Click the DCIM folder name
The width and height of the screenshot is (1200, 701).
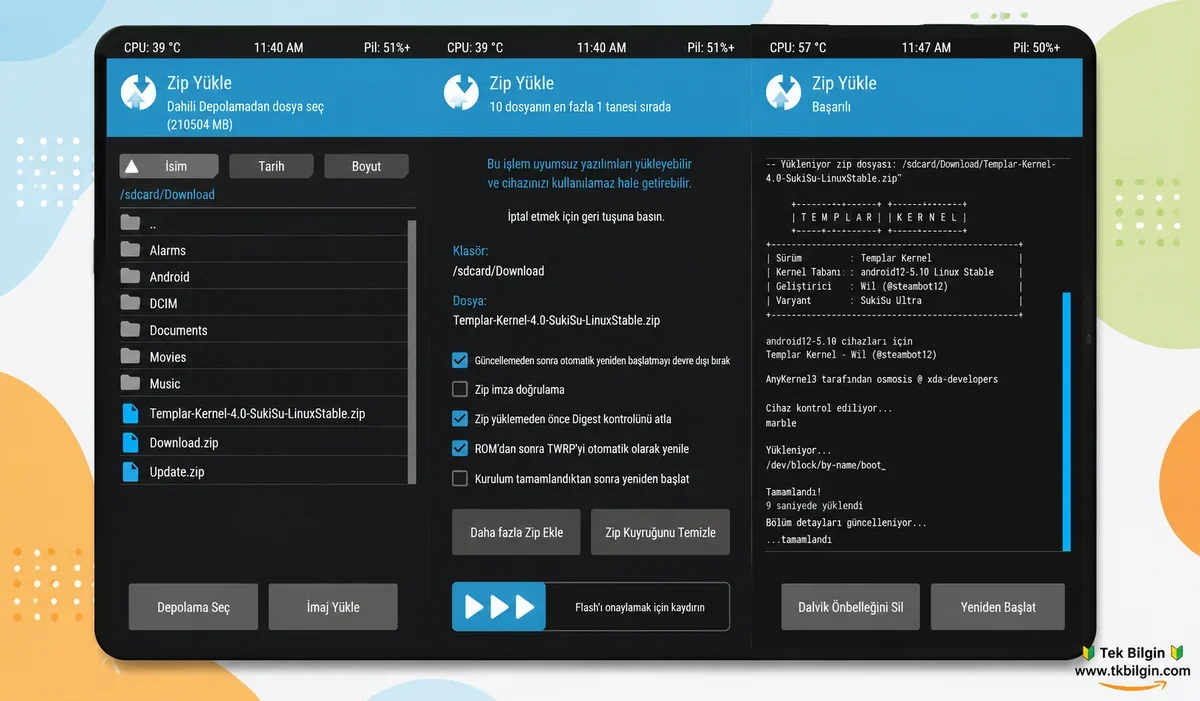164,303
